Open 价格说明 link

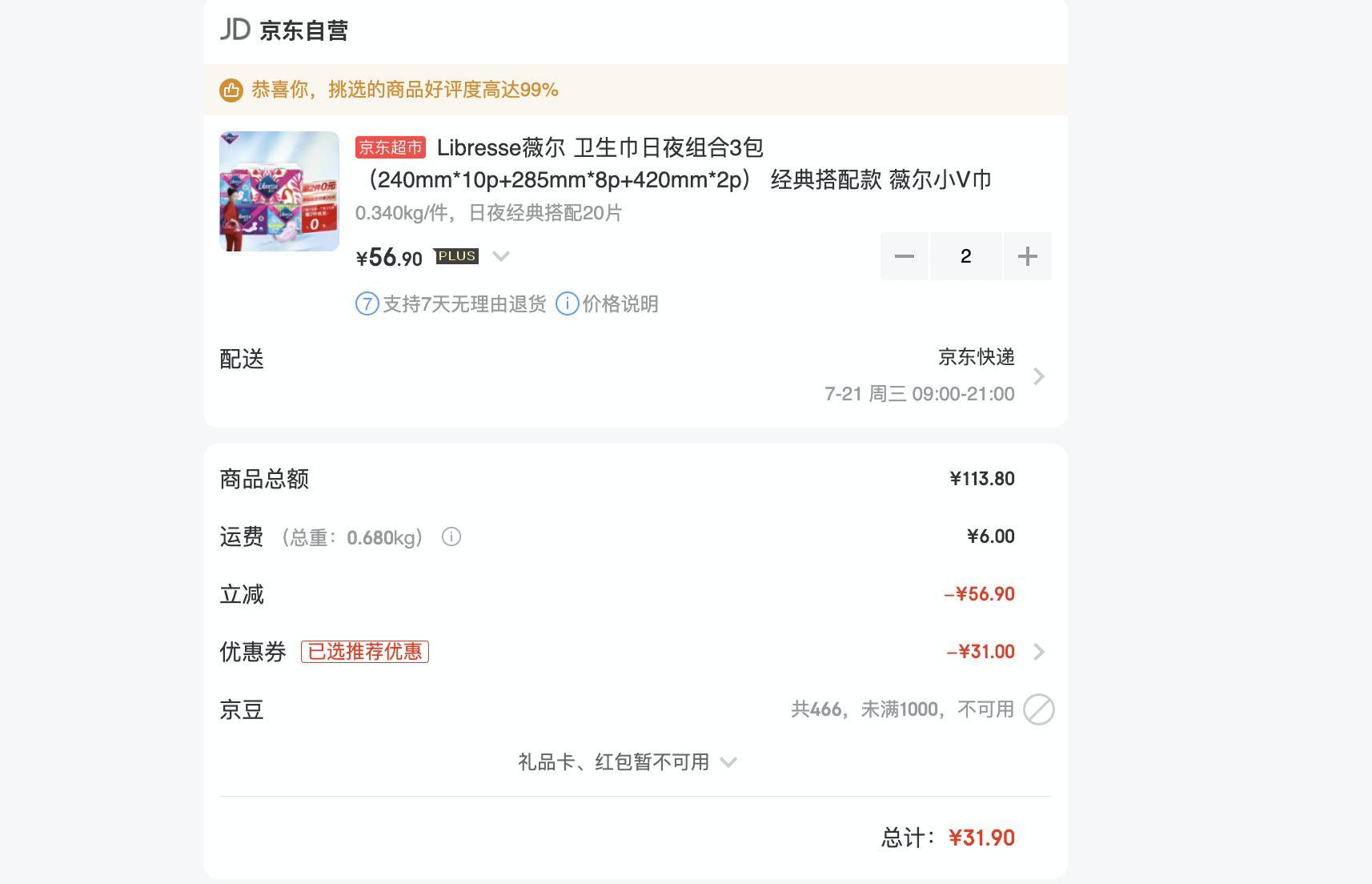pyautogui.click(x=620, y=304)
